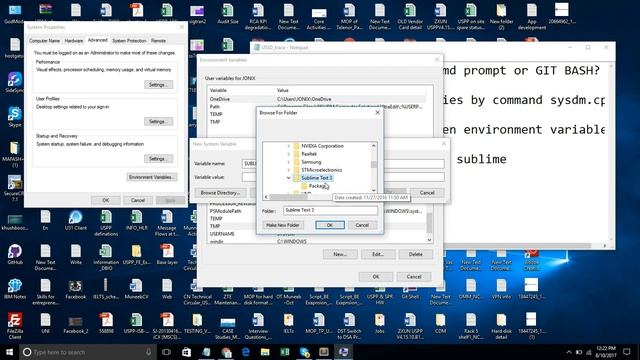Image resolution: width=640 pixels, height=360 pixels.
Task: Select the Packages subfolder
Action: (317, 186)
